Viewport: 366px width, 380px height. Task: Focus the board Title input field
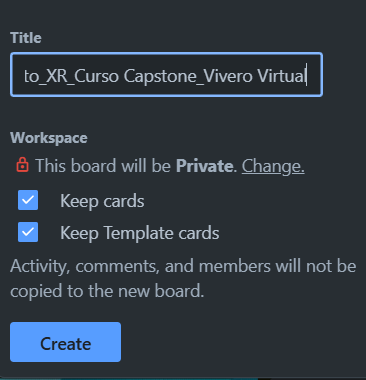[x=166, y=75]
